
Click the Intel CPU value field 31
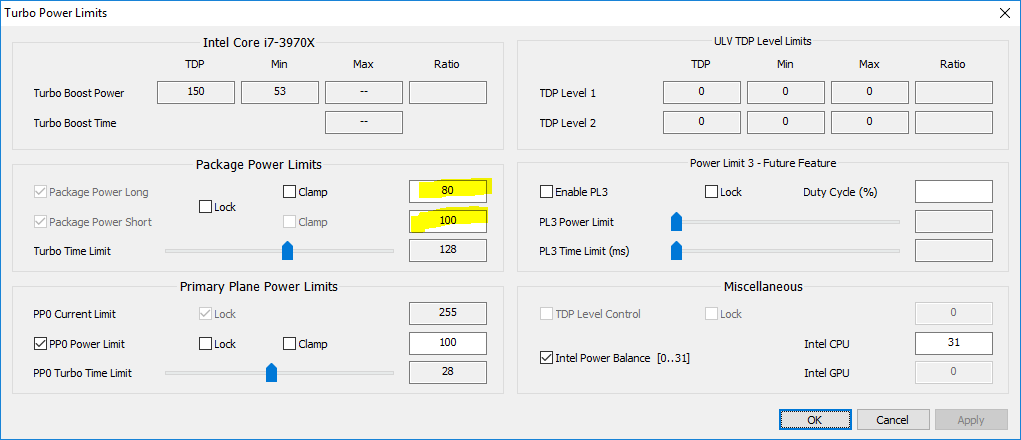point(954,343)
